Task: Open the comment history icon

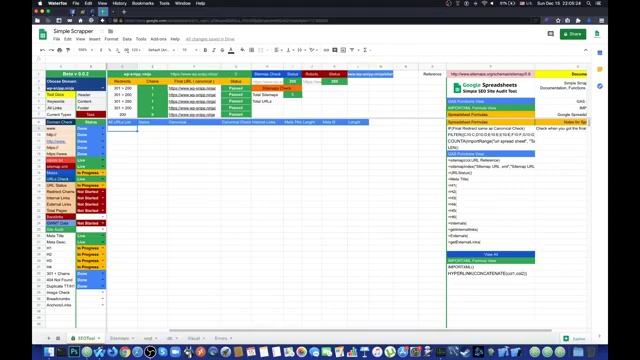Action: 551,34
